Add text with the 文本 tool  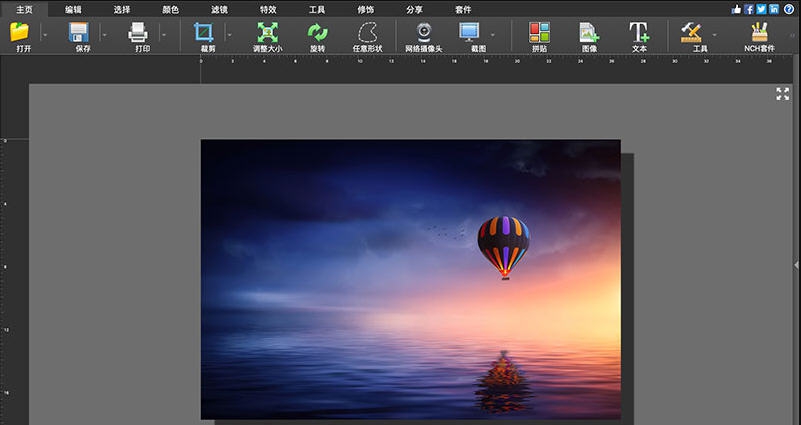point(639,32)
